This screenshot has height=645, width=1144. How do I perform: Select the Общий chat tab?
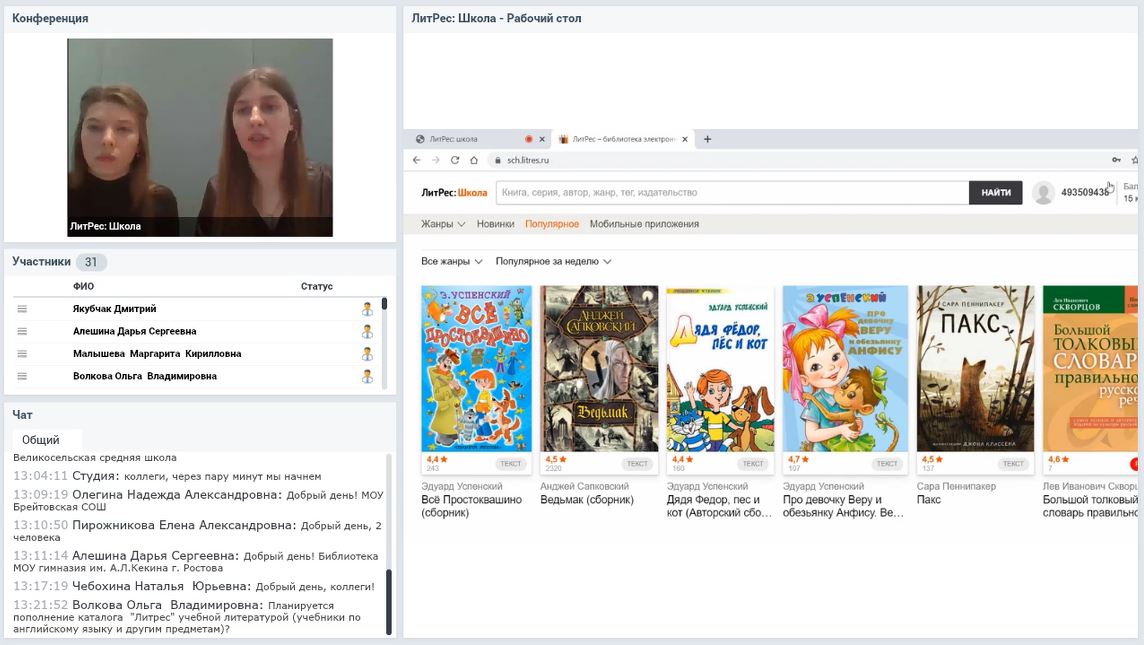click(x=41, y=440)
